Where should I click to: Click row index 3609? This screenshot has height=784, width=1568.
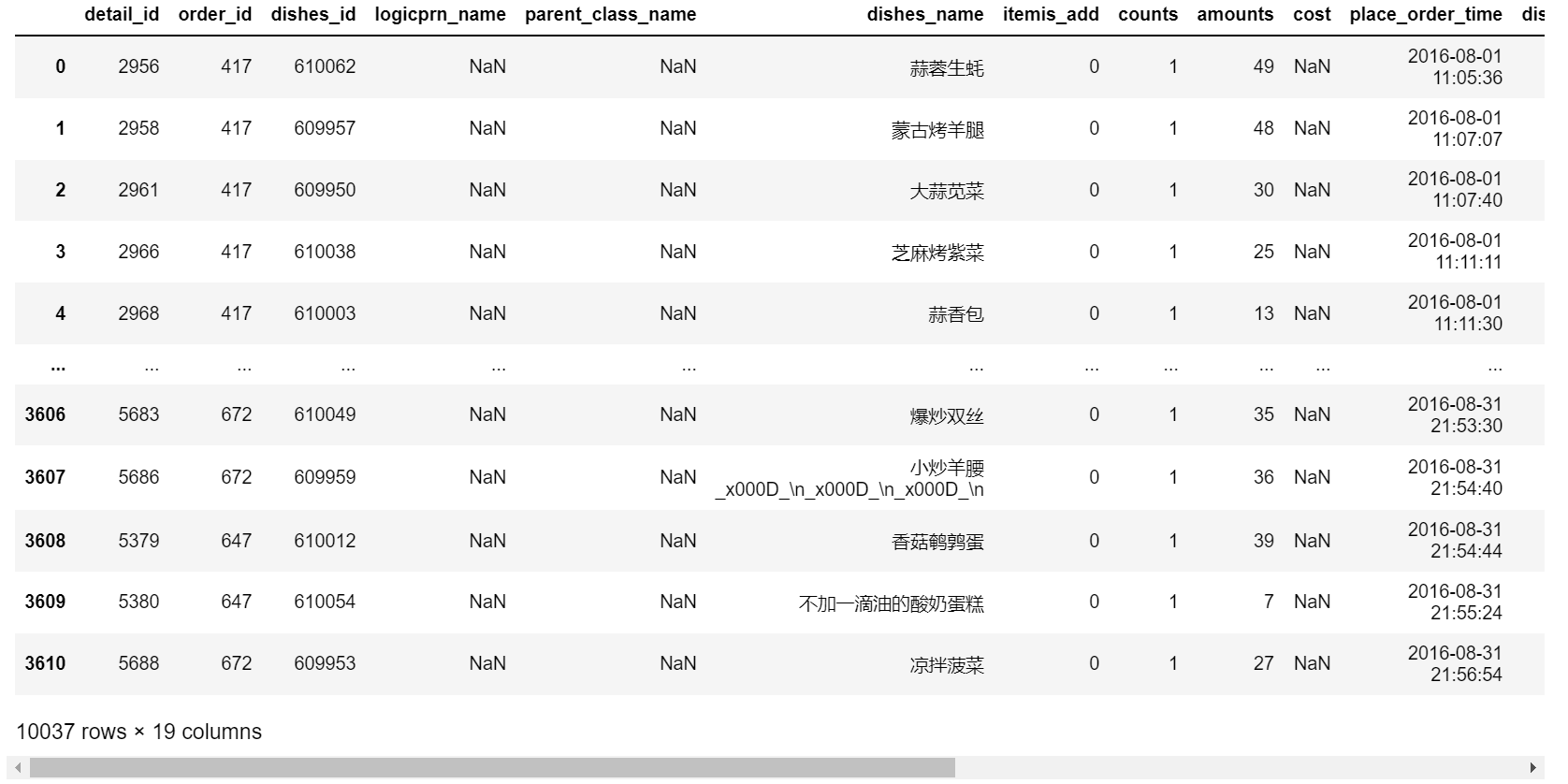pos(45,602)
